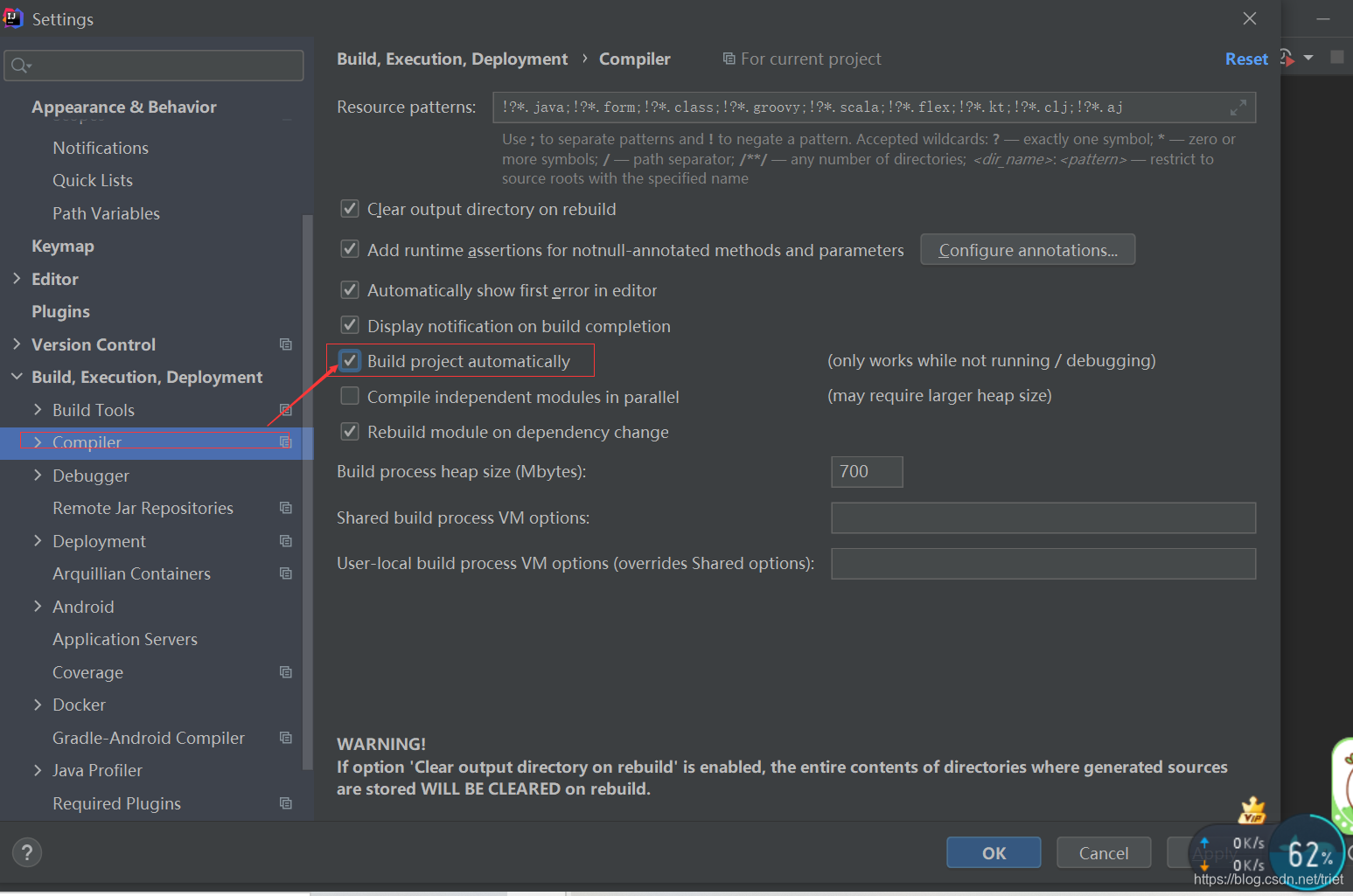Open Path Variables settings
This screenshot has width=1353, height=896.
(106, 213)
